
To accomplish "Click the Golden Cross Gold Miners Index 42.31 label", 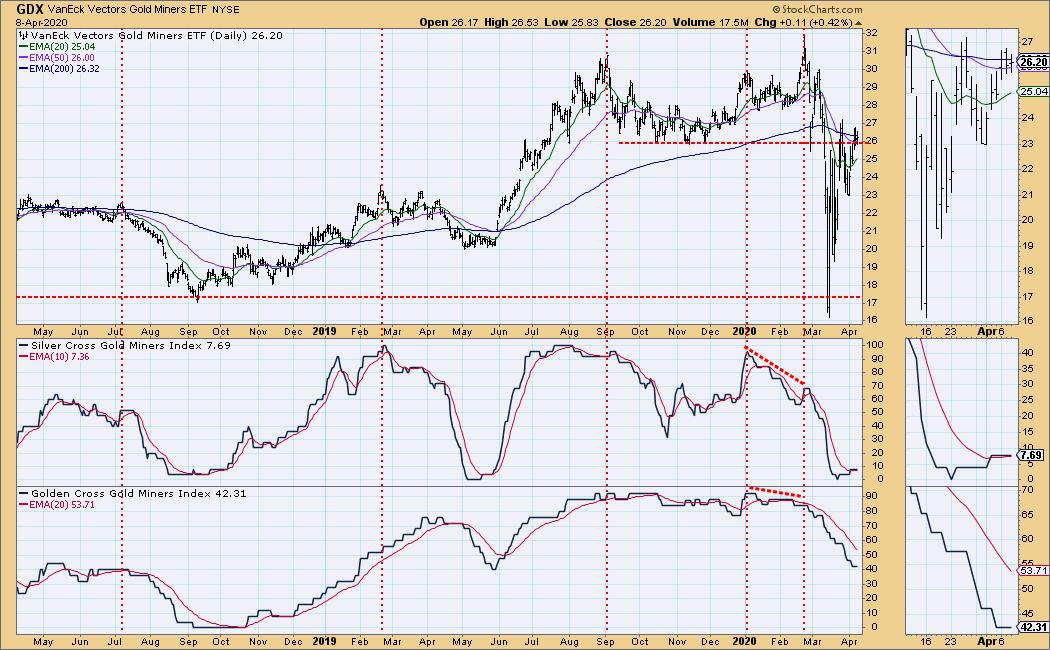I will [139, 493].
